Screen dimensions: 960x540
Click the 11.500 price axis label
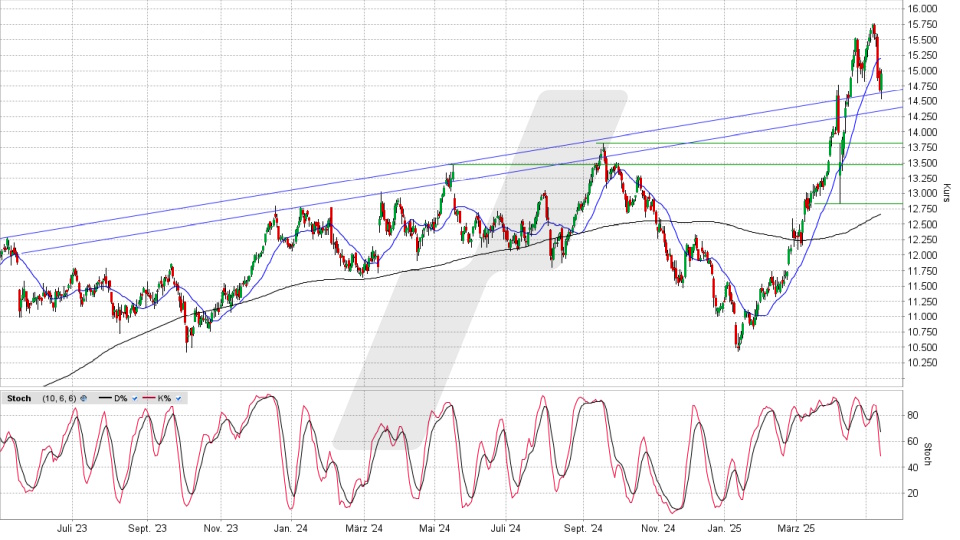tap(922, 286)
